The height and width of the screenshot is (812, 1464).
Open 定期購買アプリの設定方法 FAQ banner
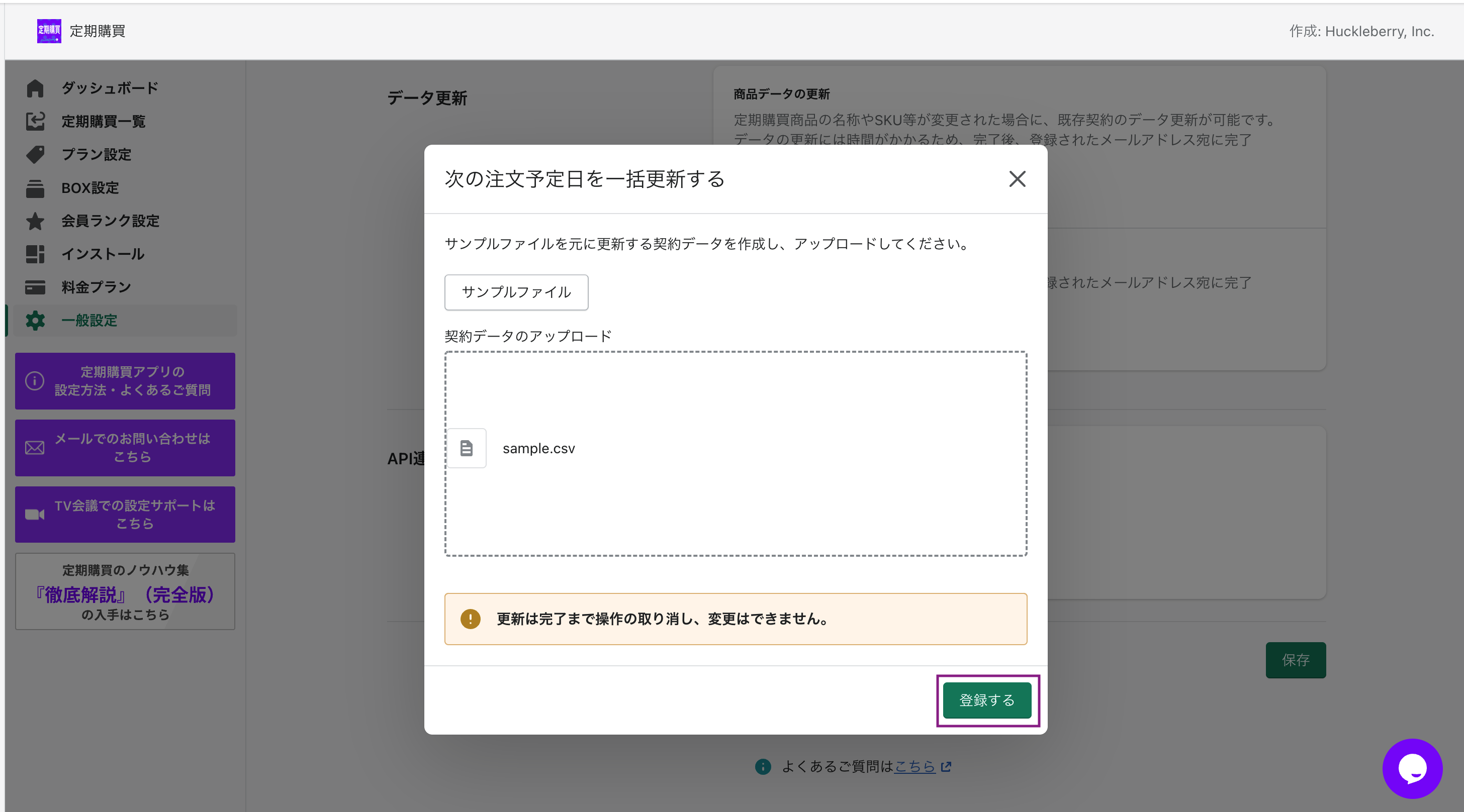pyautogui.click(x=125, y=380)
